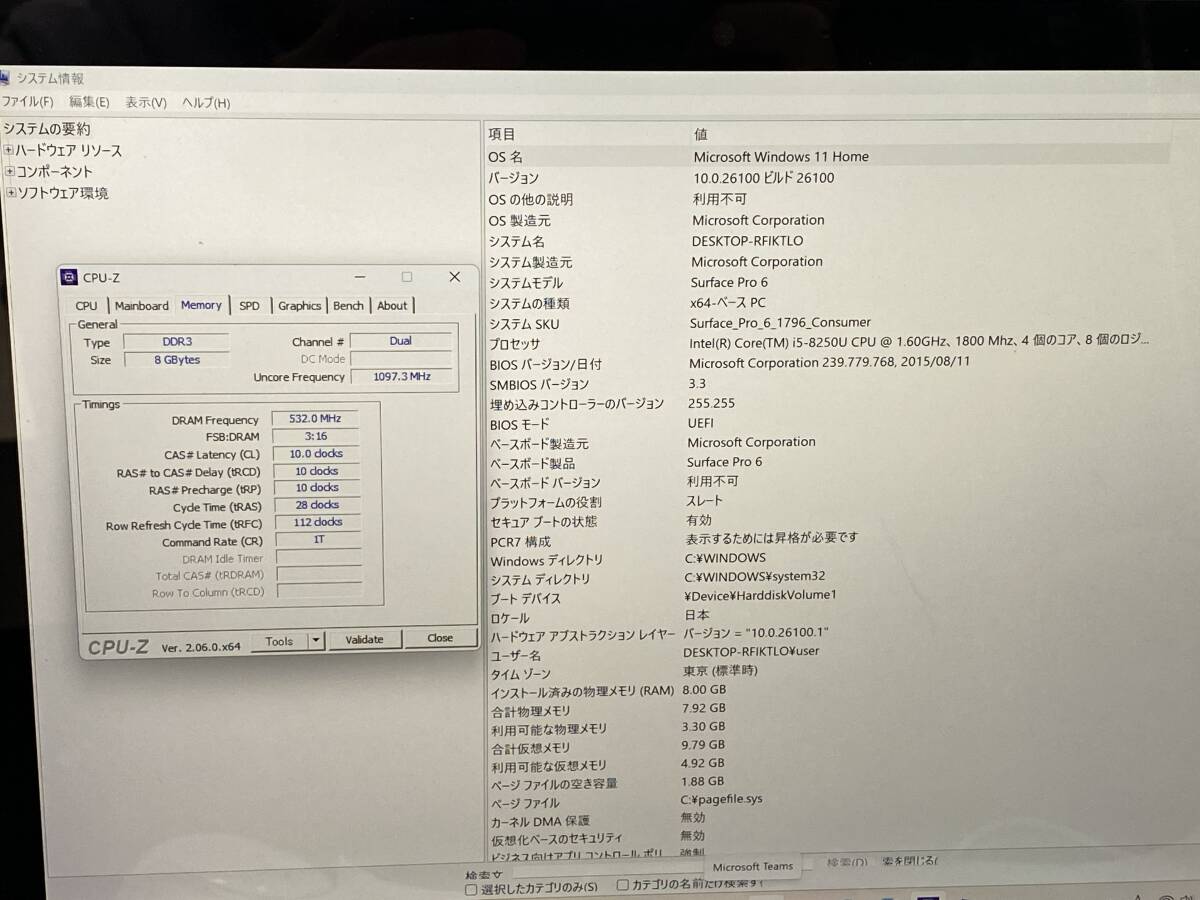Screen dimensions: 1200x900
Task: Click the Dual channel field in CPU-Z
Action: pyautogui.click(x=401, y=341)
